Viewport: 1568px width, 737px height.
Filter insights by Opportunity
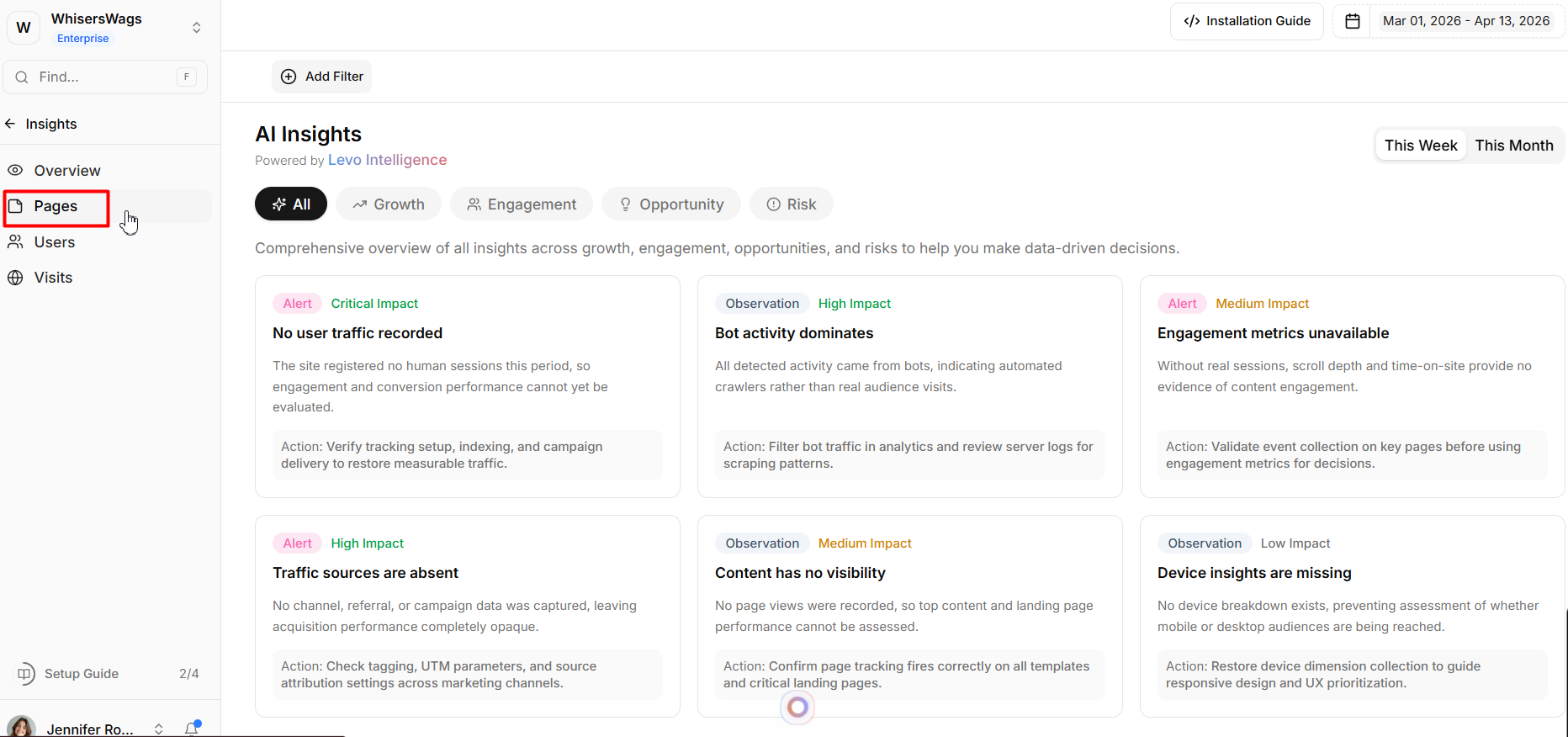coord(670,204)
